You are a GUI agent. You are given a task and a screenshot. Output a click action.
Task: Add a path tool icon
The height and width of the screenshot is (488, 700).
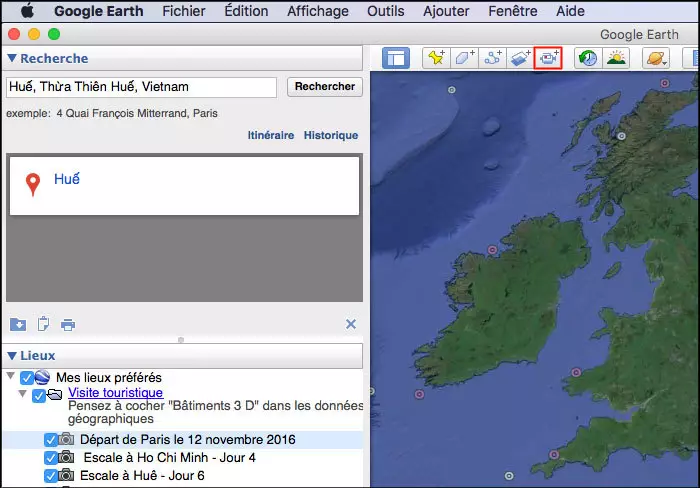tap(492, 58)
